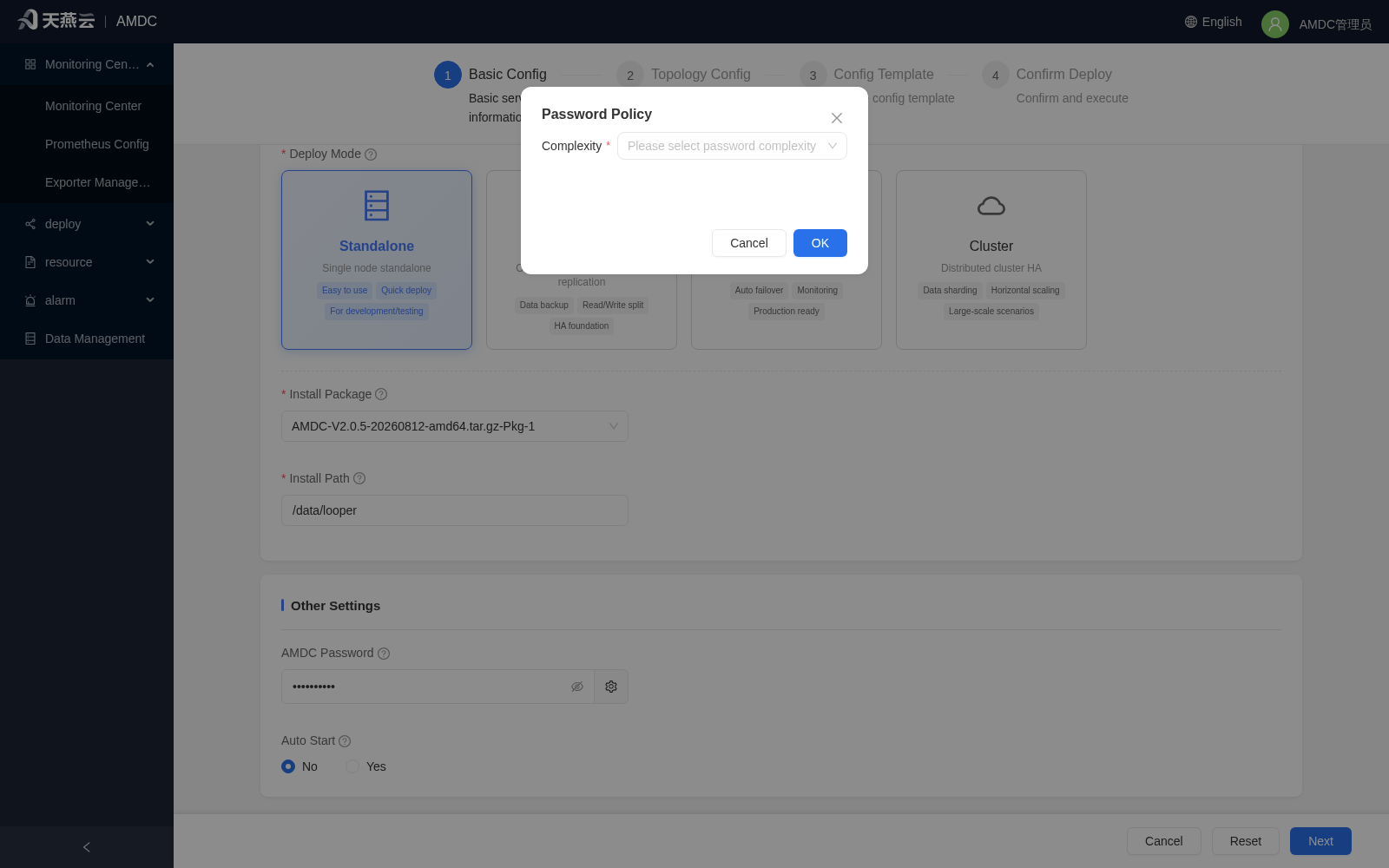Select Auto Start No radio
This screenshot has width=1389, height=868.
click(288, 766)
